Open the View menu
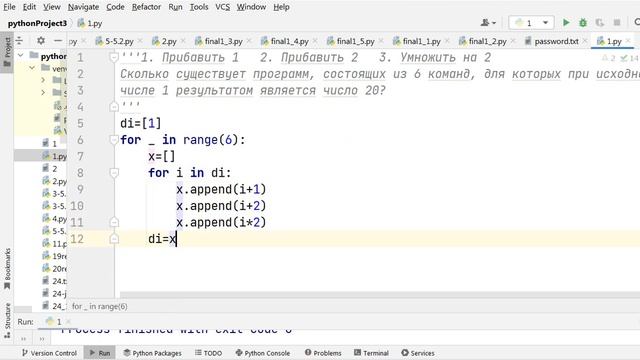Image resolution: width=640 pixels, height=360 pixels. [52, 7]
